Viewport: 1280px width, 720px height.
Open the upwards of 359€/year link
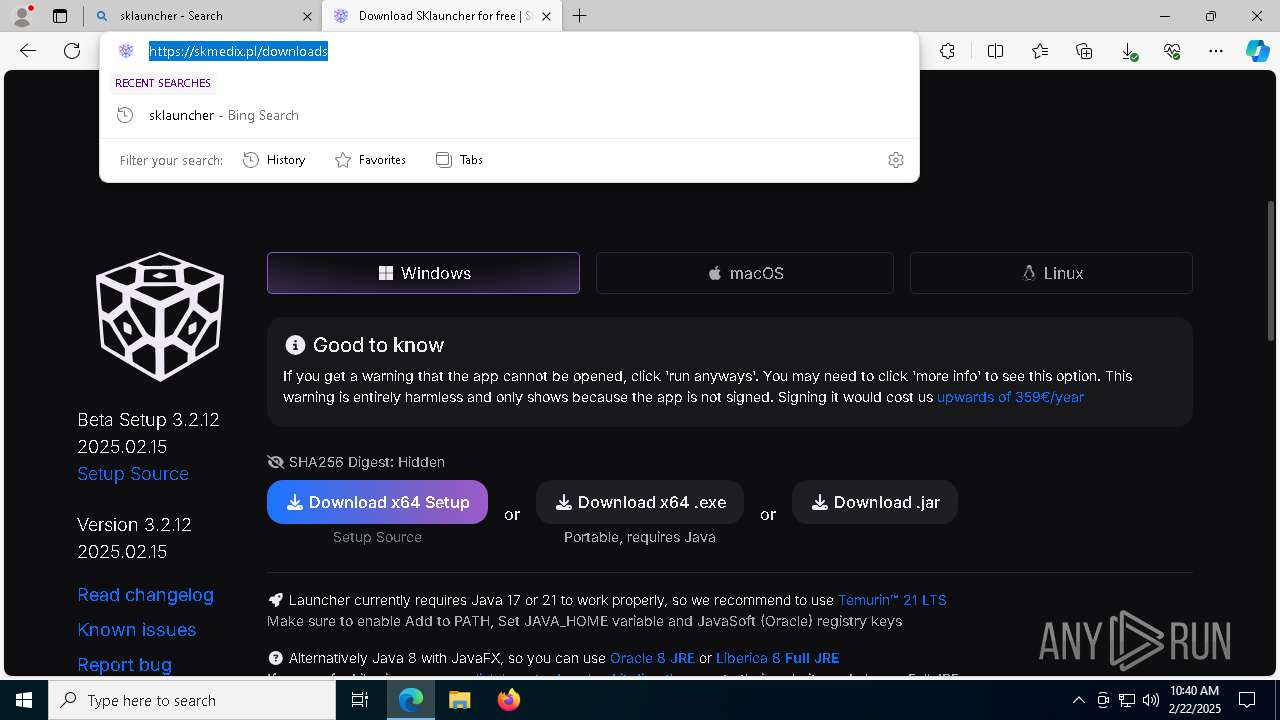click(1010, 397)
